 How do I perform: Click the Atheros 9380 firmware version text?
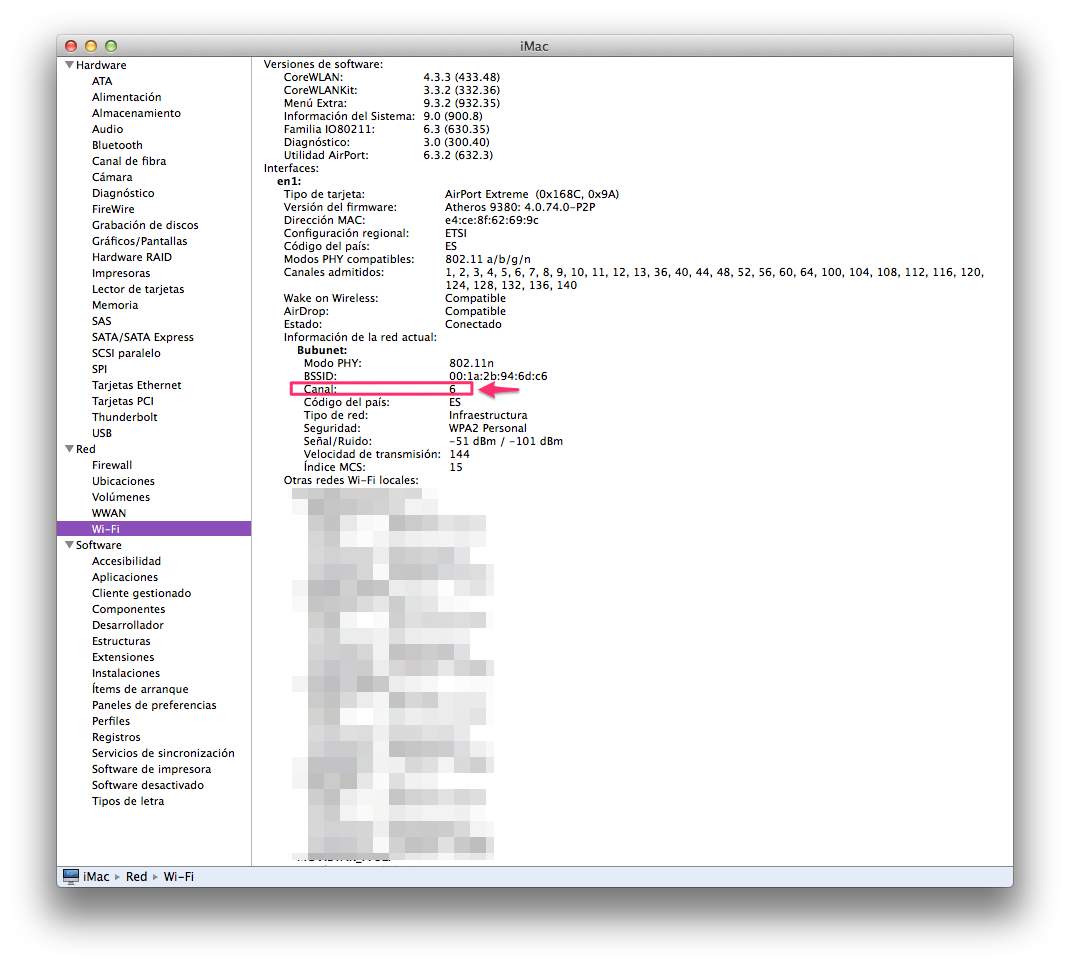[520, 207]
